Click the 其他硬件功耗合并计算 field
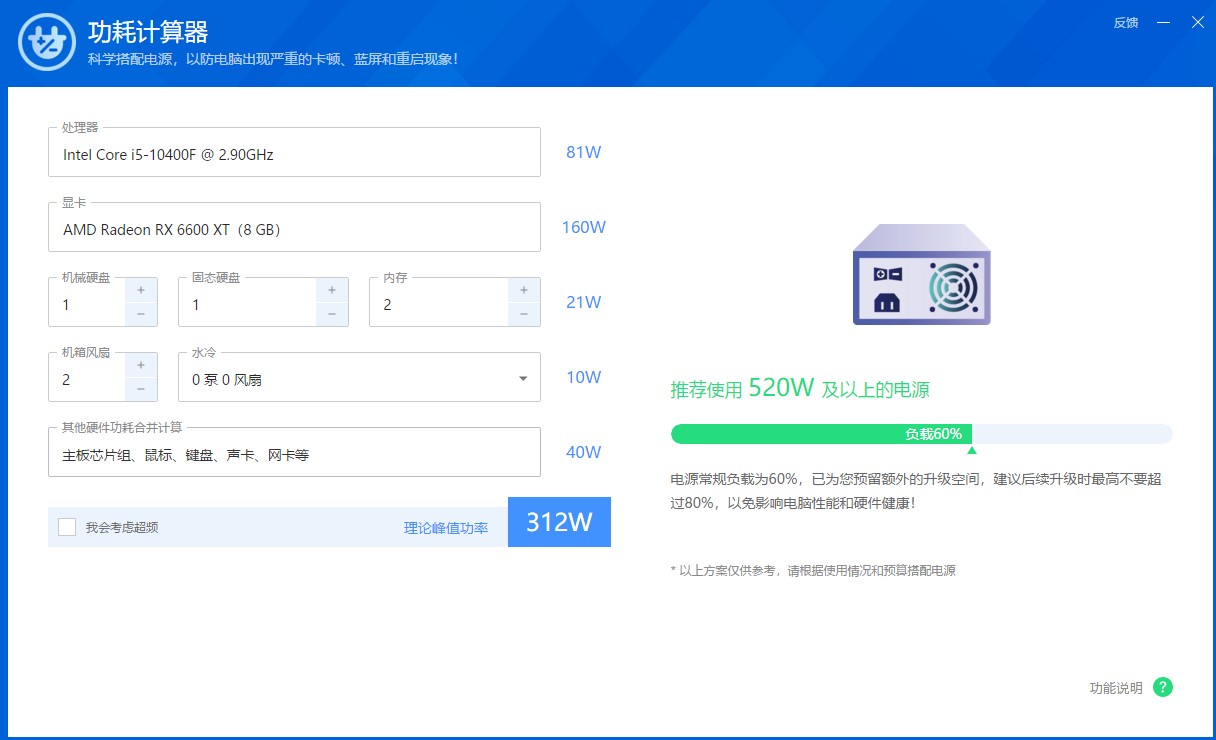Image resolution: width=1216 pixels, height=740 pixels. (294, 455)
